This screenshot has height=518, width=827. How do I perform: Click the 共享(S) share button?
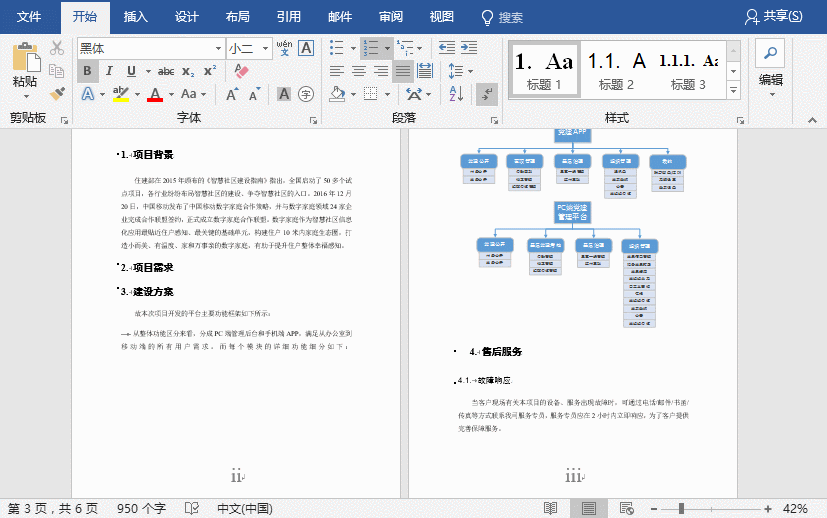774,17
